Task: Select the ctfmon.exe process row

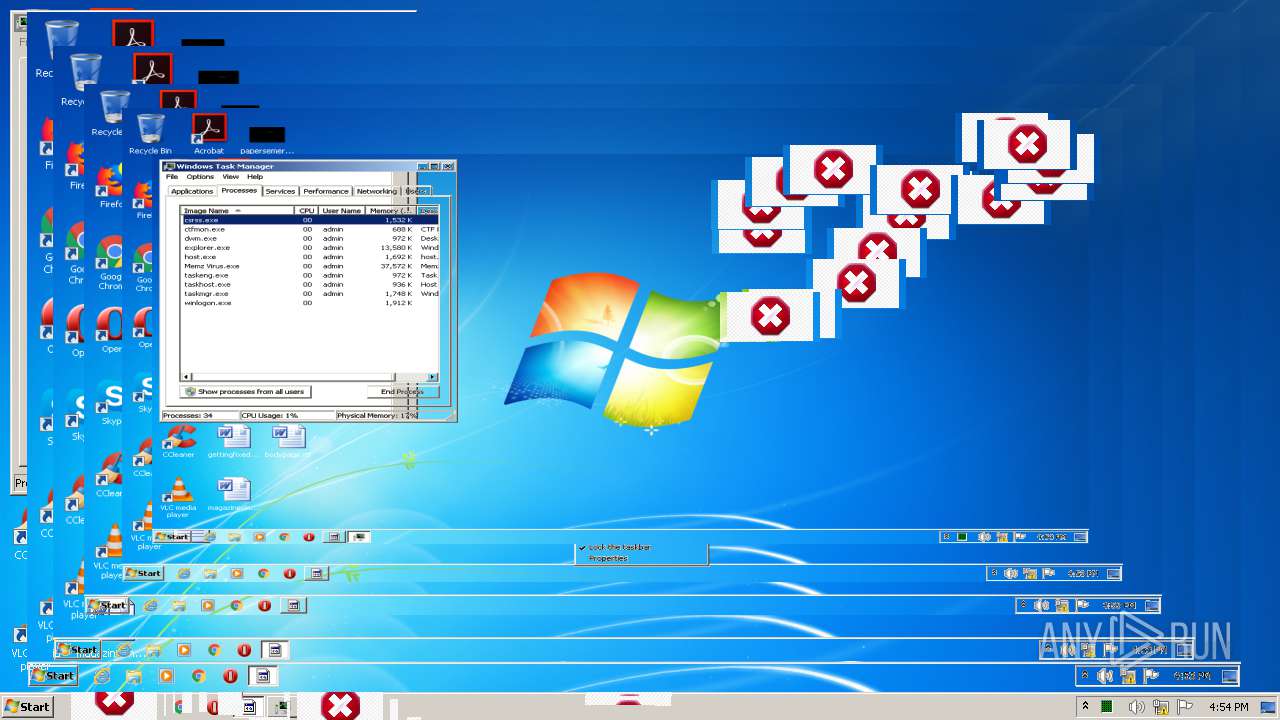Action: pyautogui.click(x=309, y=229)
